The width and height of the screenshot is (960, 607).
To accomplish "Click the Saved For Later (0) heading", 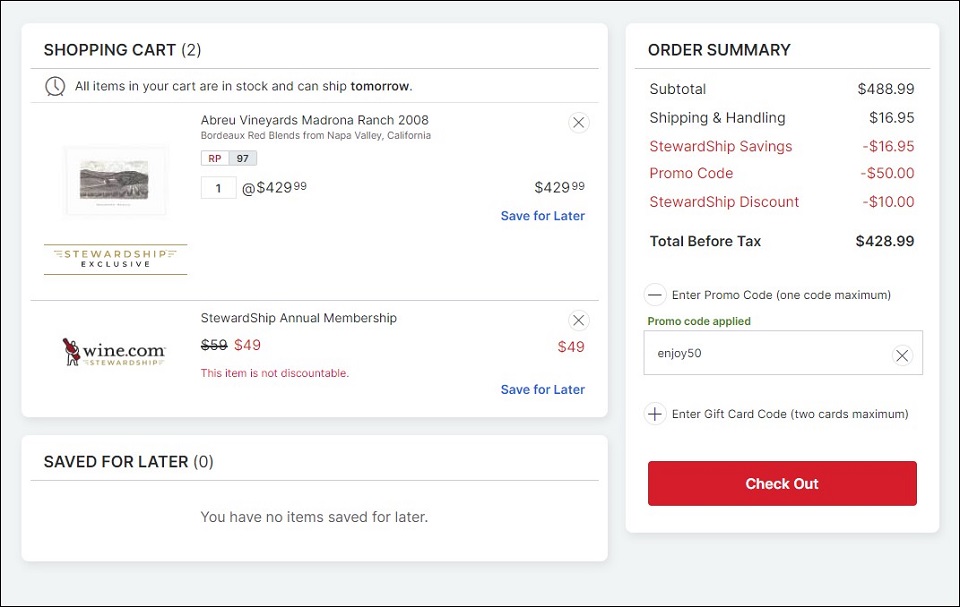I will point(129,462).
